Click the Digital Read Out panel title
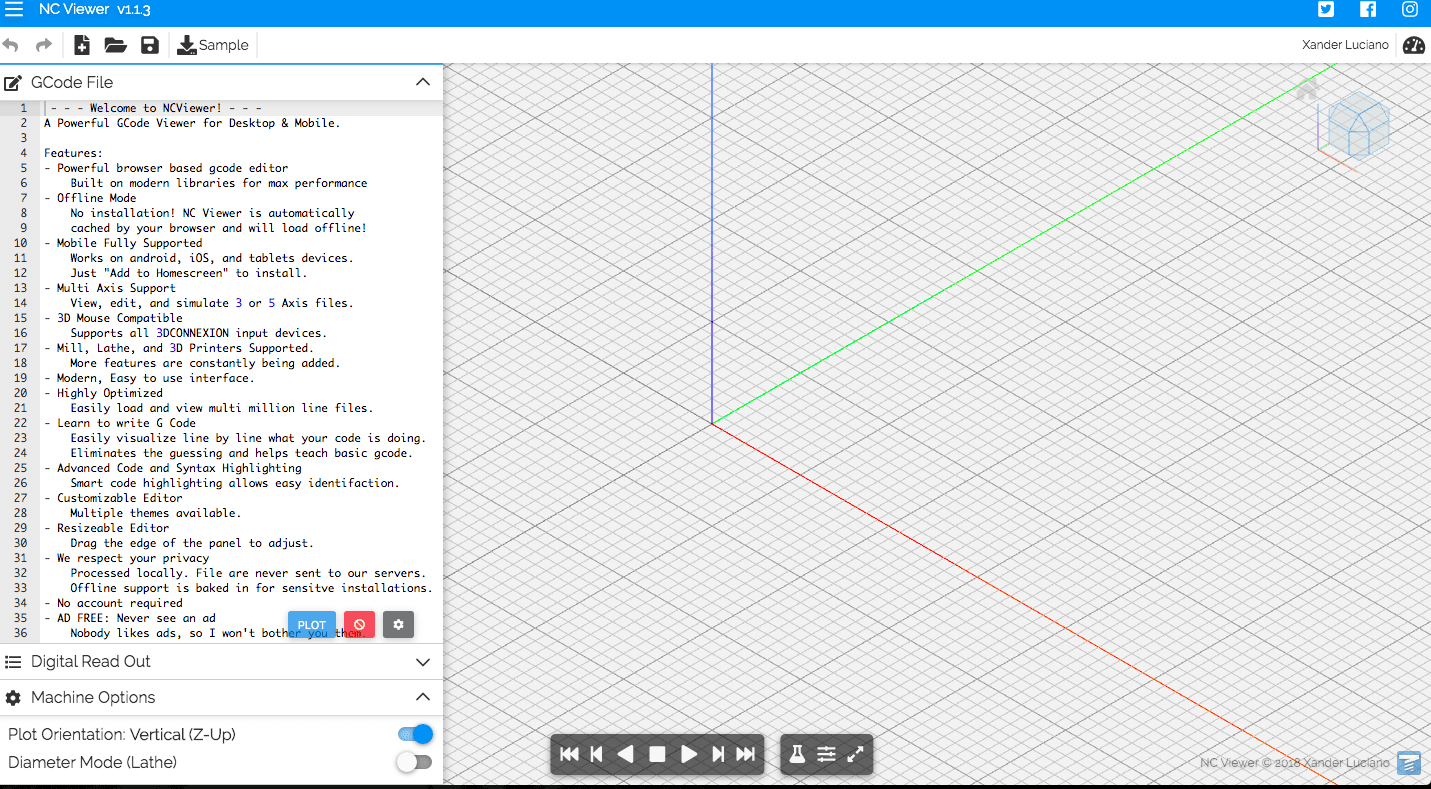 pos(91,662)
